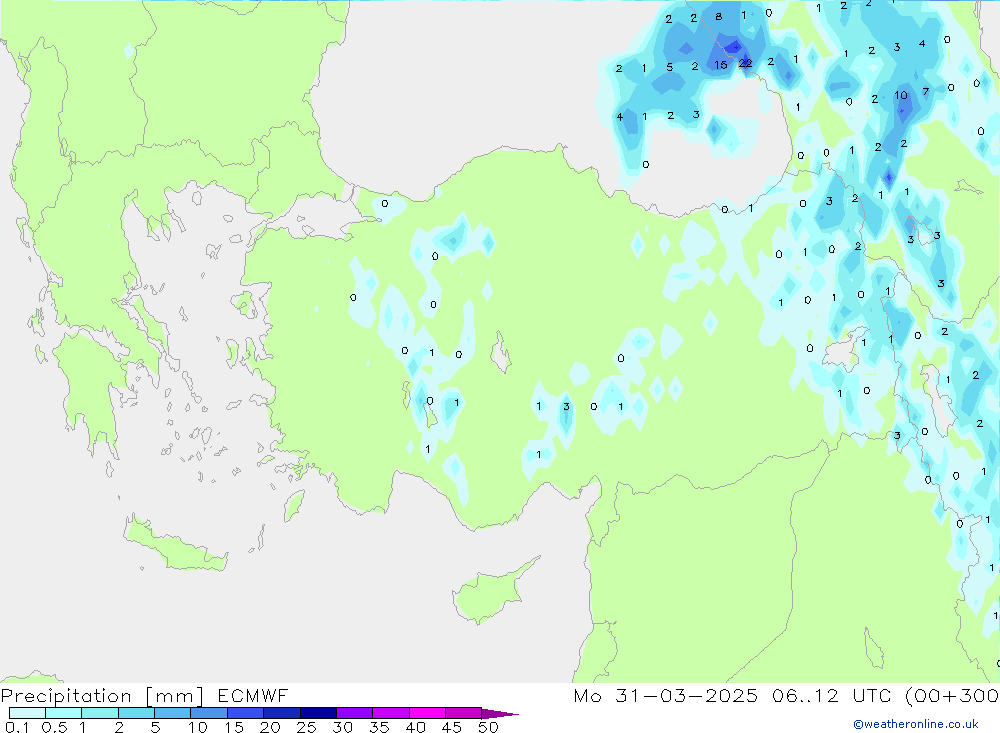Click the '50' legend scale label
The width and height of the screenshot is (1000, 733).
point(488,727)
